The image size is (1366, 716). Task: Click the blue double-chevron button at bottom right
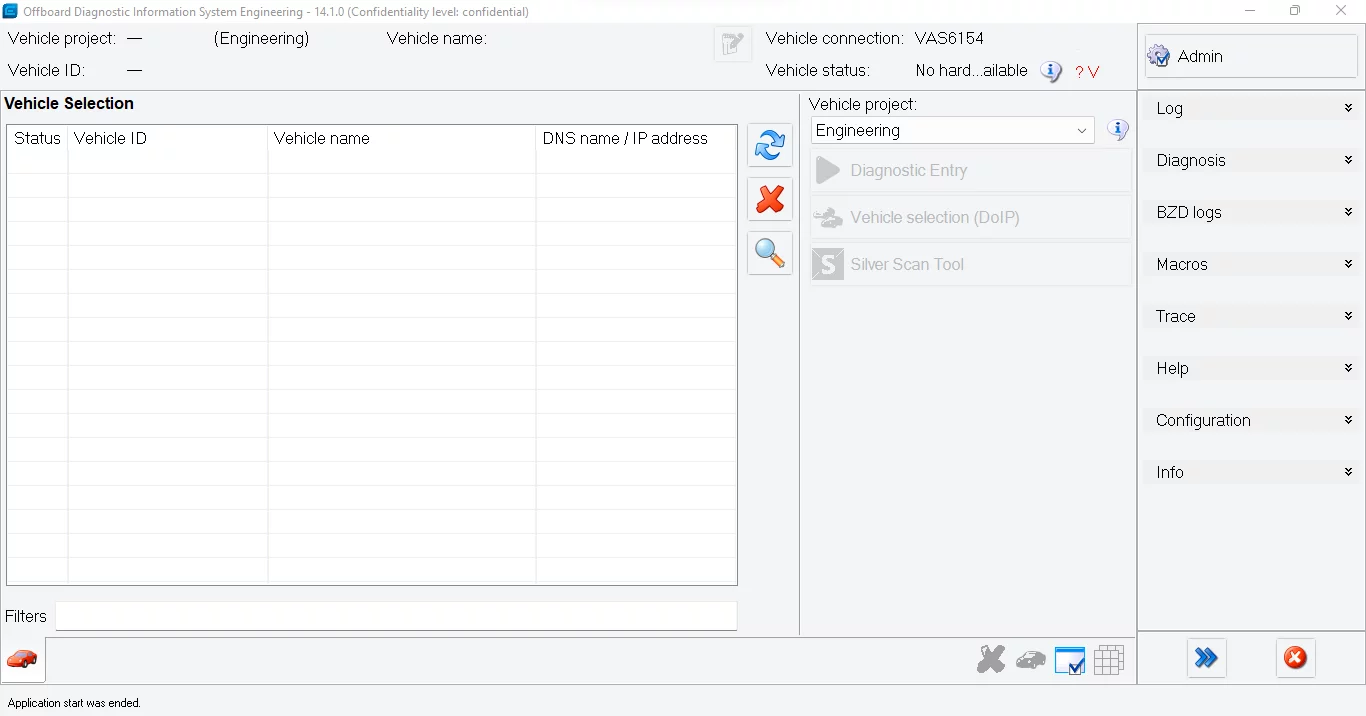[x=1206, y=658]
